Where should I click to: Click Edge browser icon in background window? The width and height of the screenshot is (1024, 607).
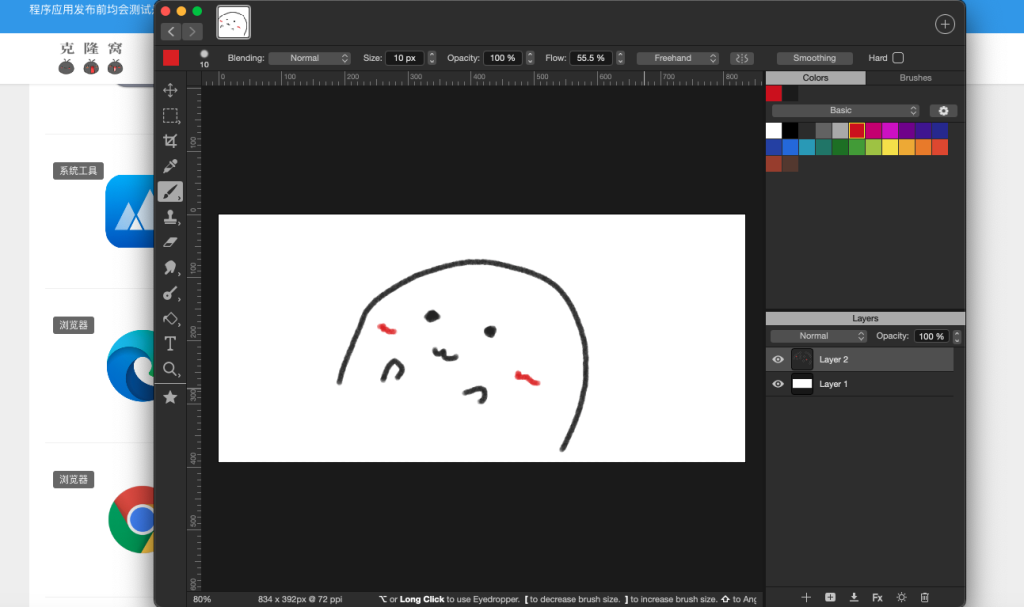coord(132,365)
